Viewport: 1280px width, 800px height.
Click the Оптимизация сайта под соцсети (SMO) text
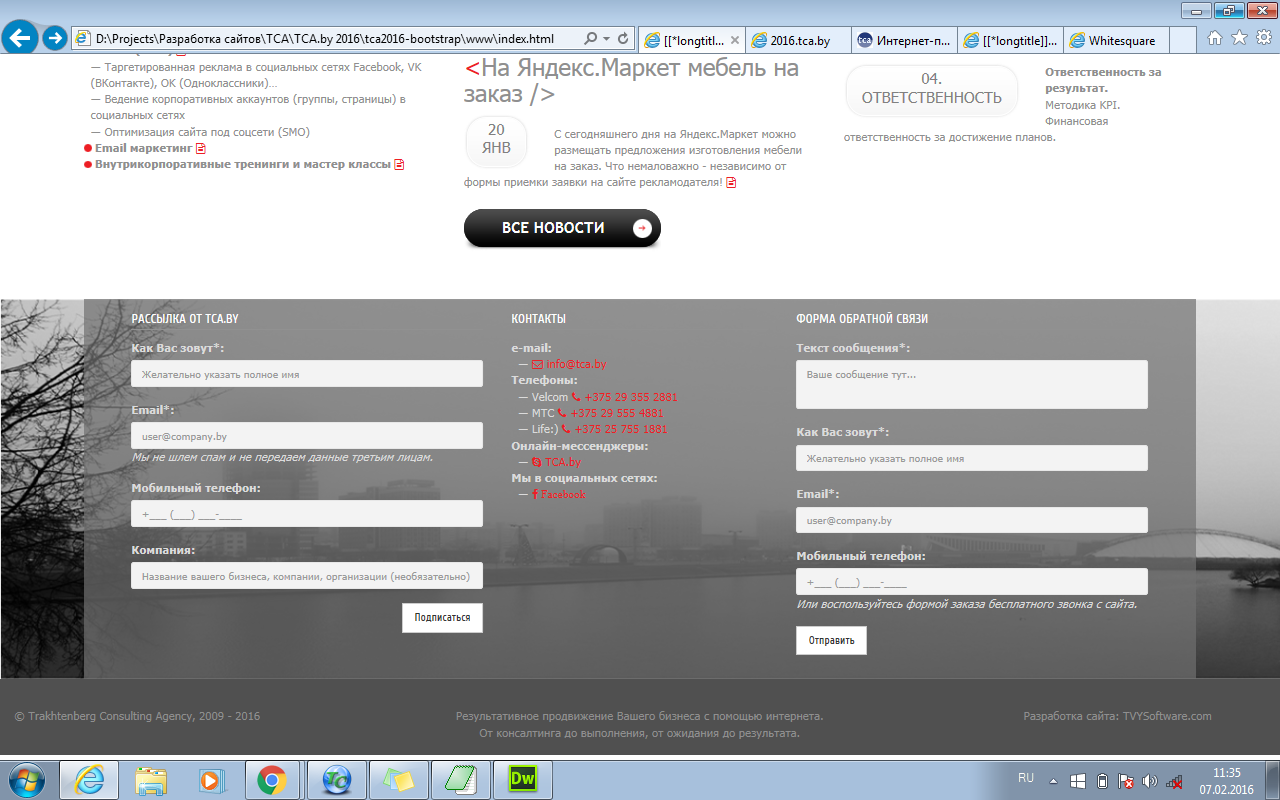pyautogui.click(x=208, y=132)
